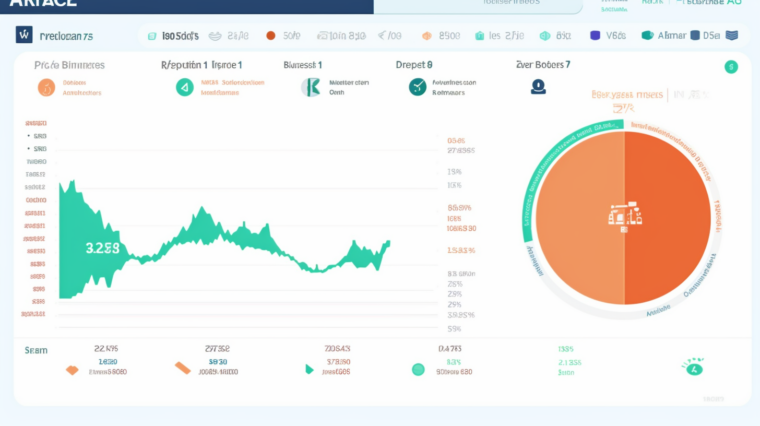Click the dark teal circle icon under Drepet 8
Screen dimensions: 760x426
tap(417, 88)
